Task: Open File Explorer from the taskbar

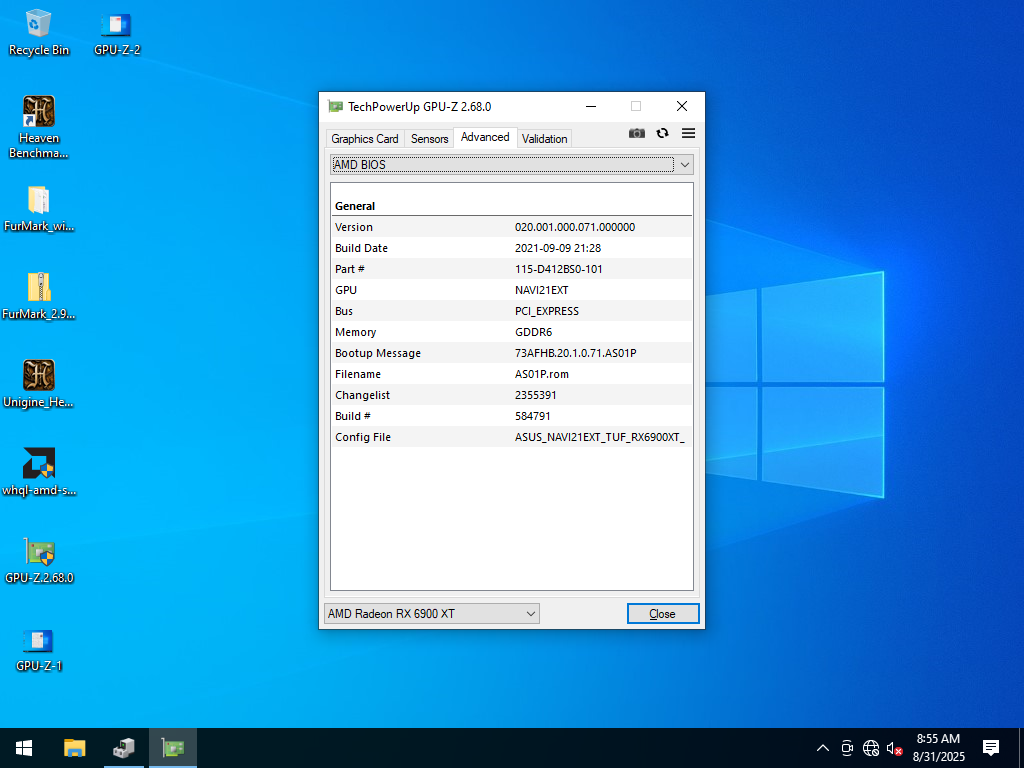Action: coord(74,748)
